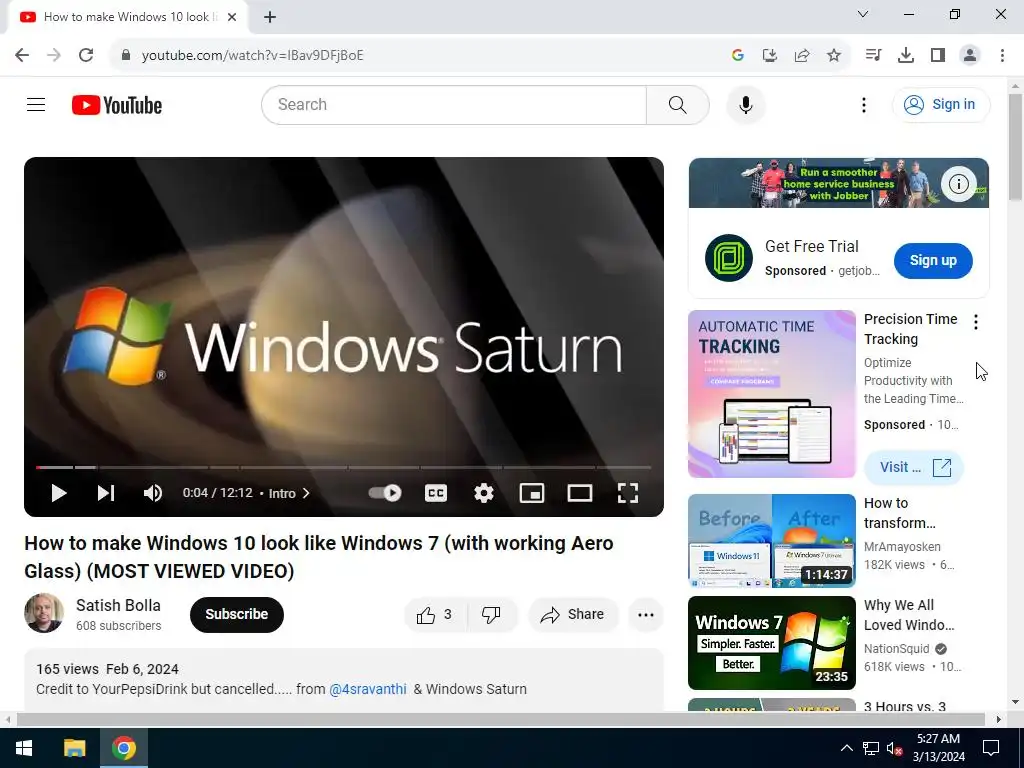This screenshot has width=1024, height=768.
Task: Turn on closed captions
Action: click(436, 493)
